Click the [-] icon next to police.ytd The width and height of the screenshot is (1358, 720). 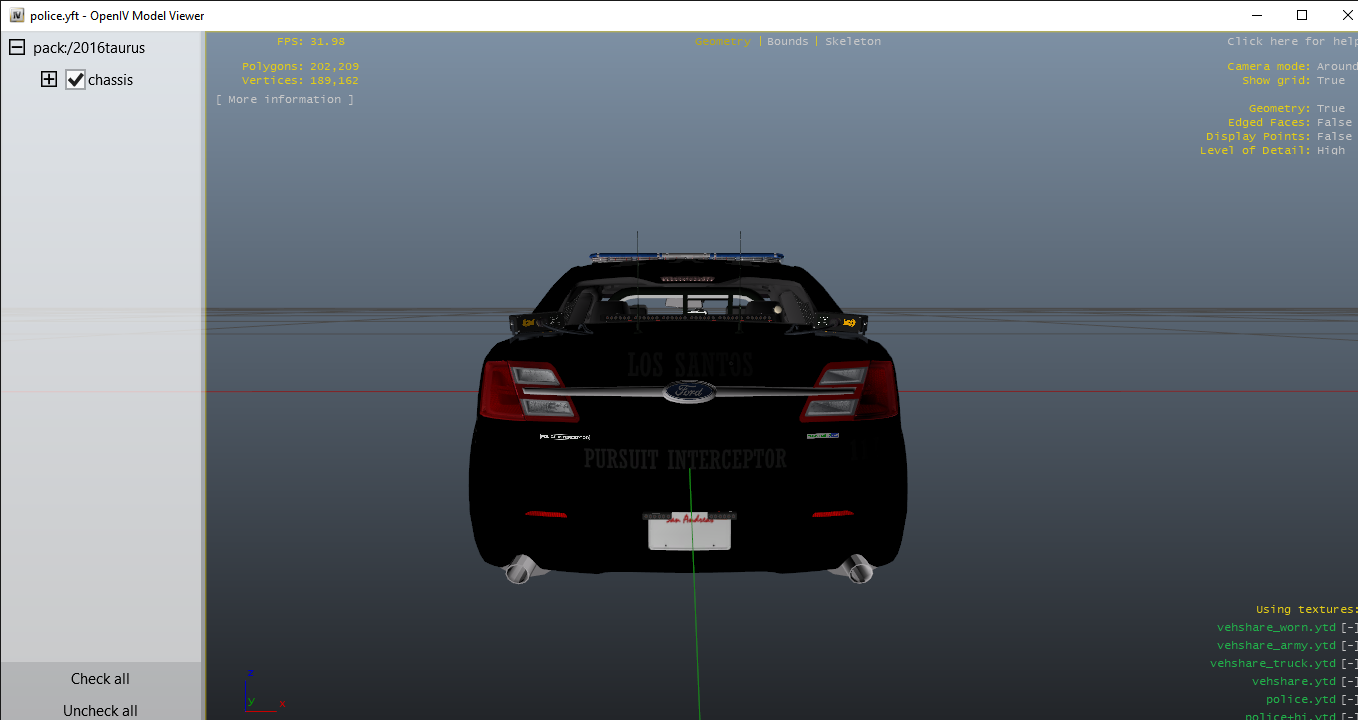point(1349,700)
